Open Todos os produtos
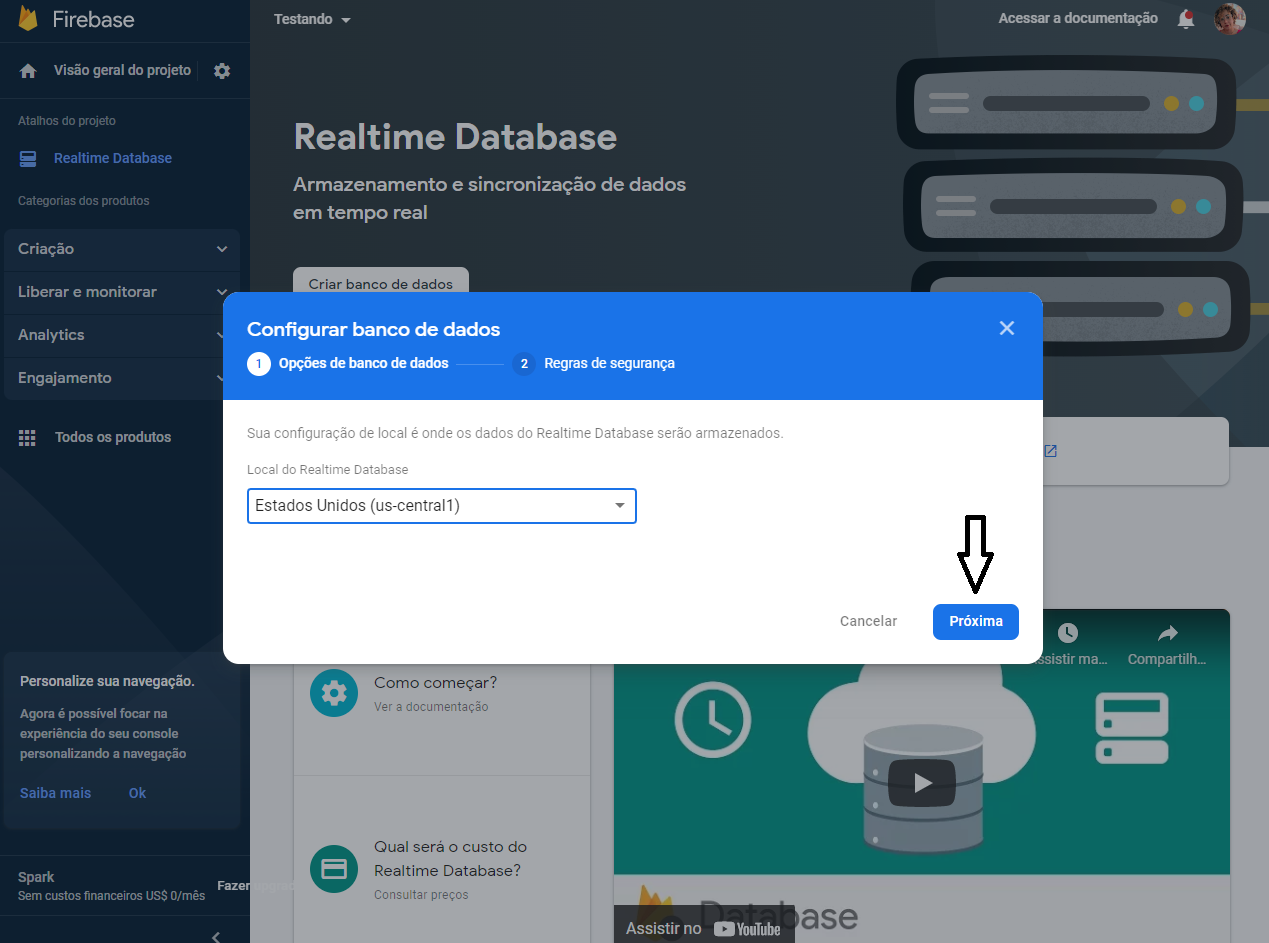The image size is (1269, 943). click(113, 437)
